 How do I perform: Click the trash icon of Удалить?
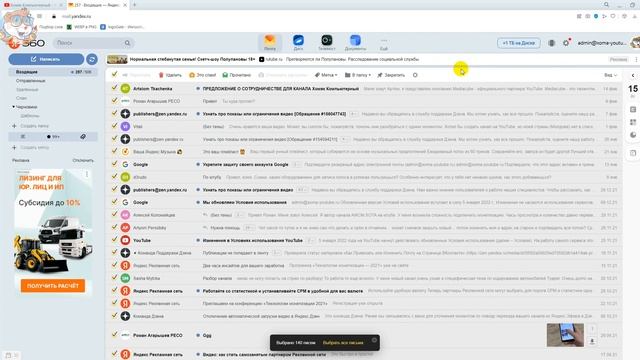tap(161, 75)
